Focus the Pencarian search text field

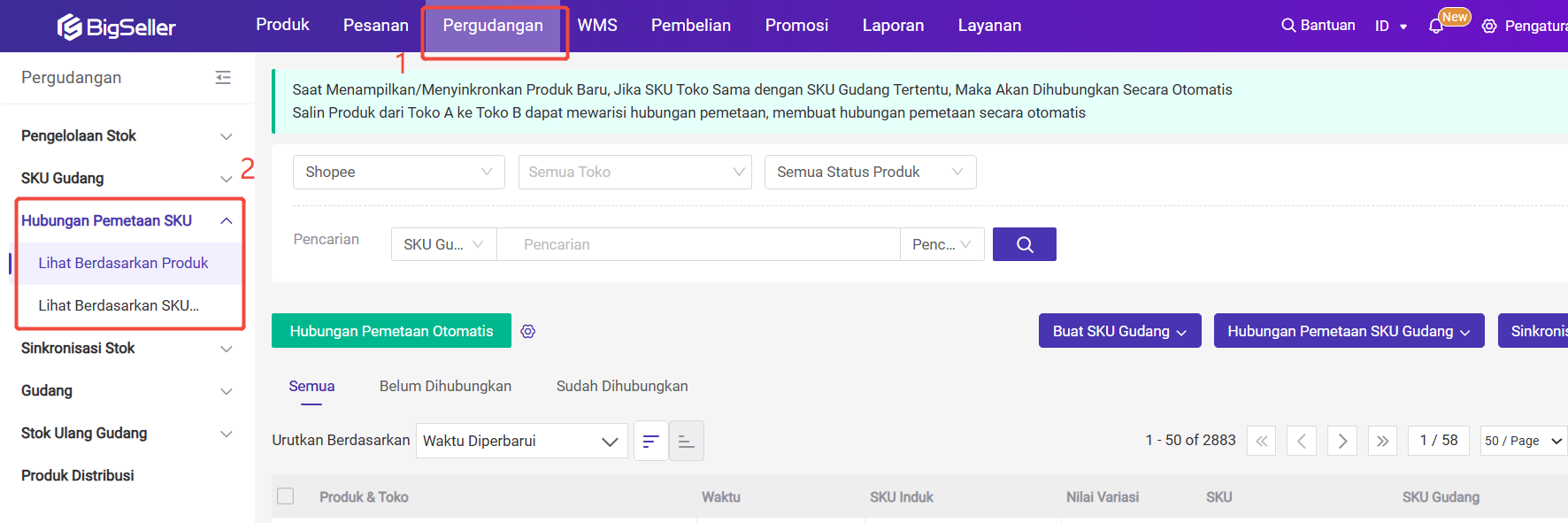[x=698, y=244]
